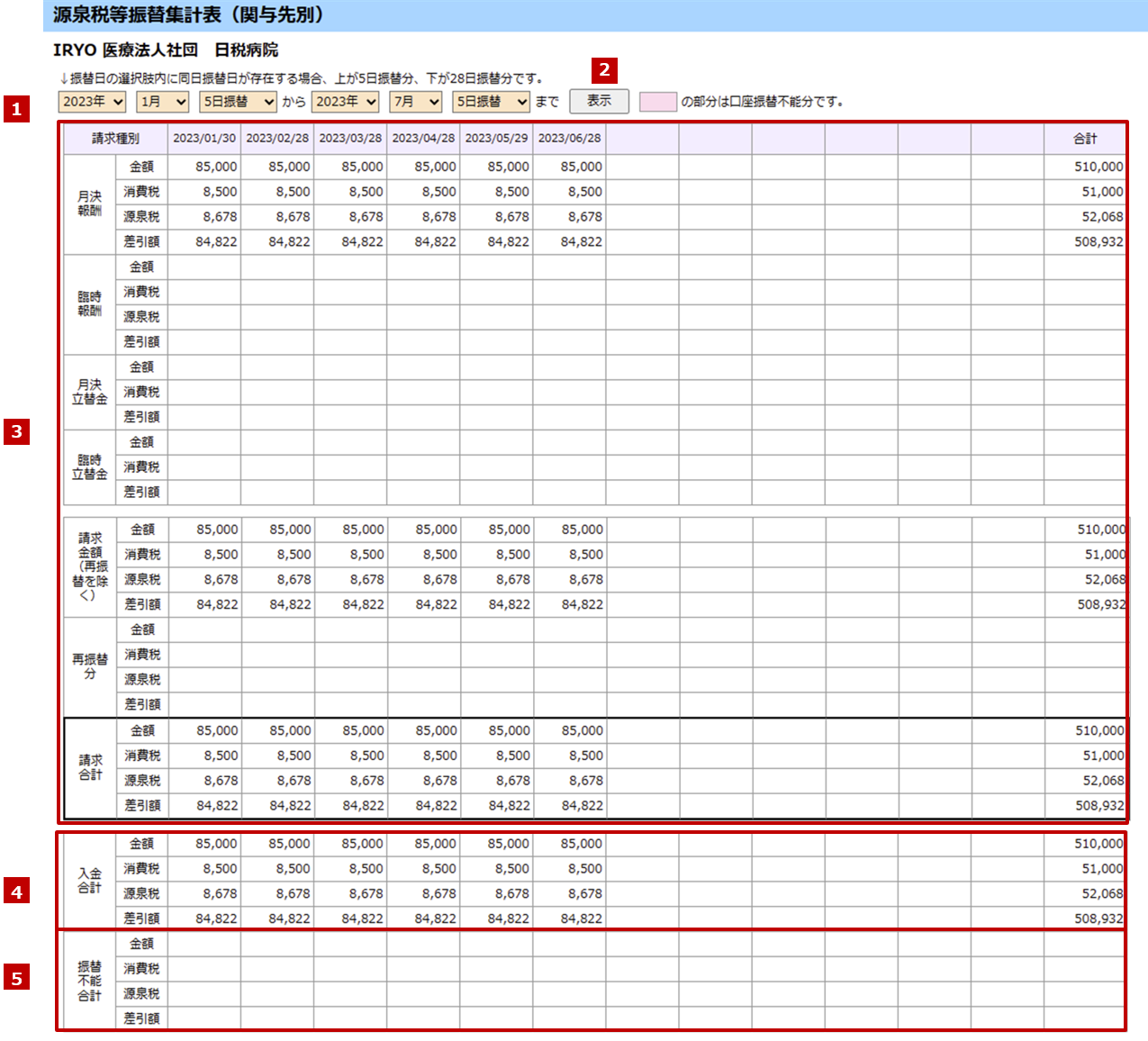The width and height of the screenshot is (1148, 1041).
Task: Click the pink legend color swatch
Action: (657, 102)
